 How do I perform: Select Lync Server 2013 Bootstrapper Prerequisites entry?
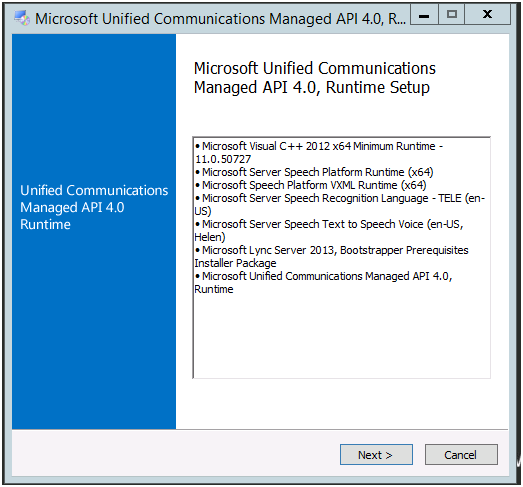(x=332, y=257)
